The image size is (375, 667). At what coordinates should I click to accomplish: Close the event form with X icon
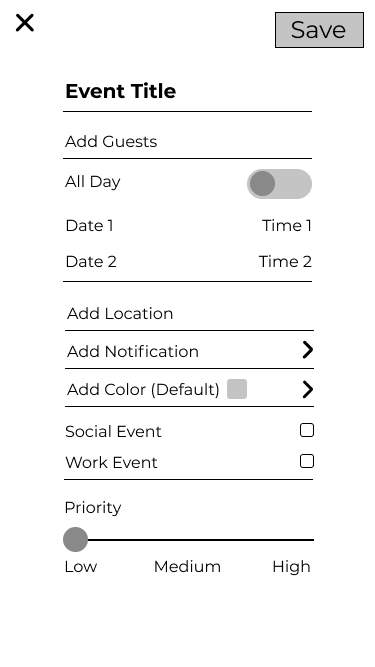[x=25, y=23]
